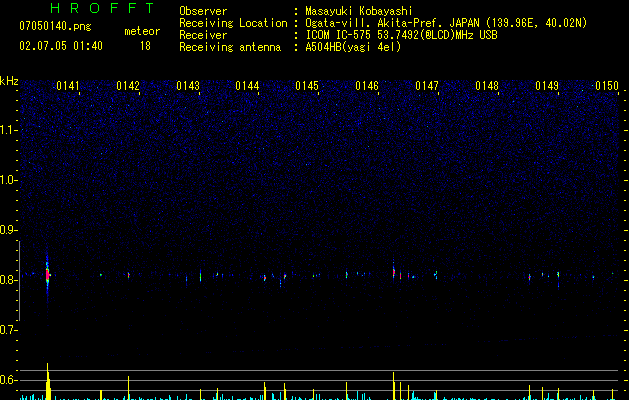Click the red meteor echo just past the 0142 marker

coord(129,275)
